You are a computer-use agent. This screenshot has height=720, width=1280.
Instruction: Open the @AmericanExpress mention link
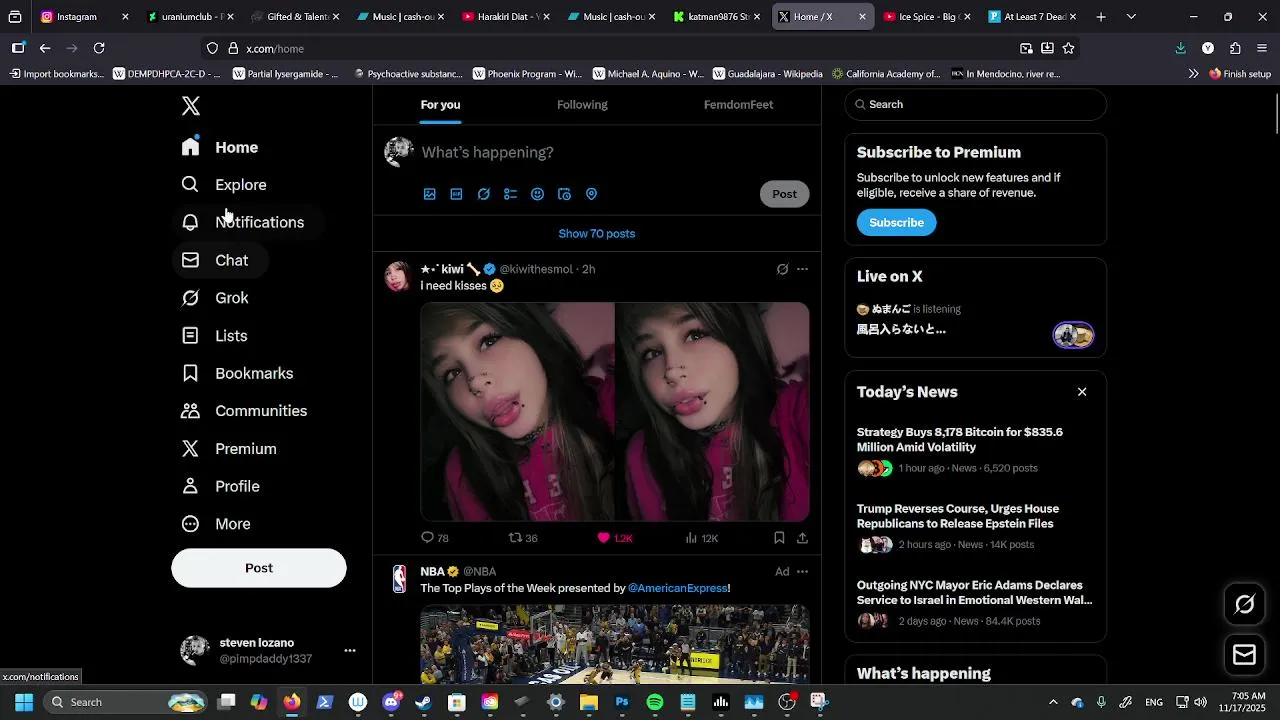(x=678, y=588)
